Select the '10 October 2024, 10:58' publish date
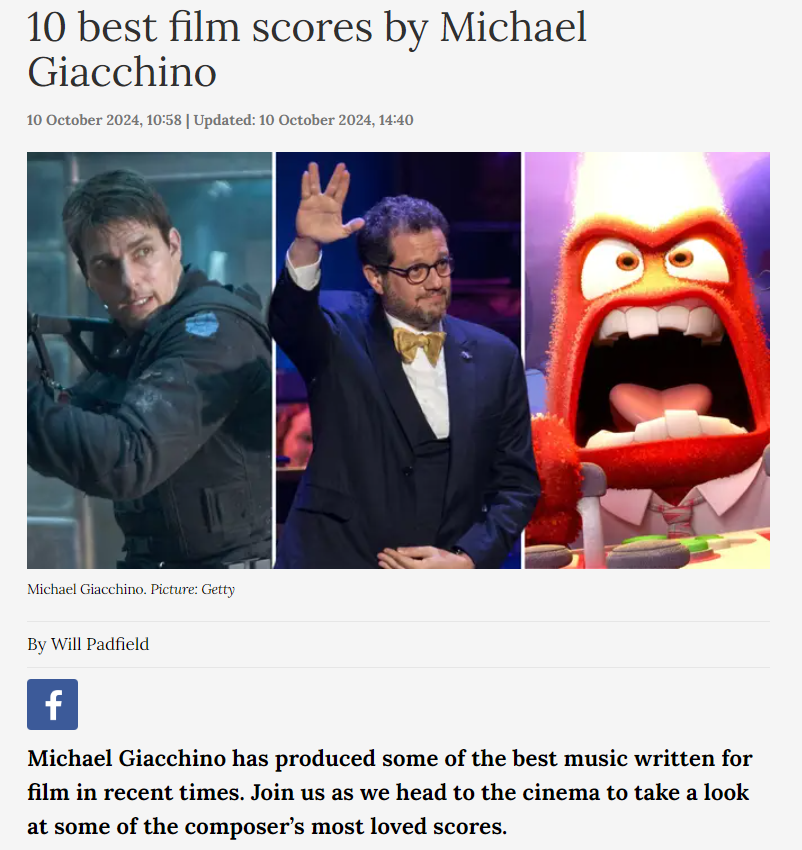The width and height of the screenshot is (802, 850). pyautogui.click(x=104, y=120)
